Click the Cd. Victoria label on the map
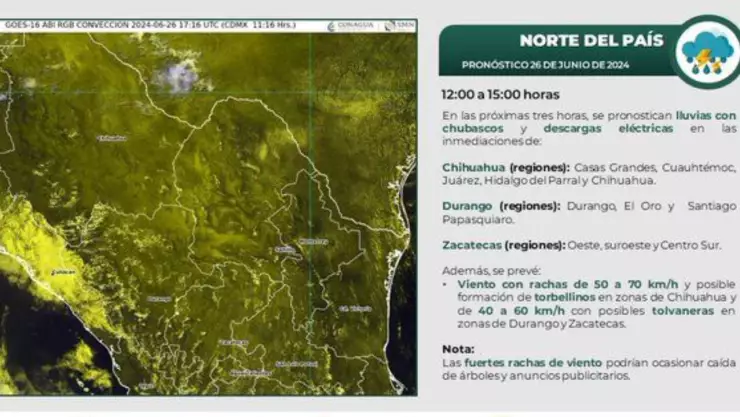Image resolution: width=740 pixels, height=417 pixels. pyautogui.click(x=354, y=308)
